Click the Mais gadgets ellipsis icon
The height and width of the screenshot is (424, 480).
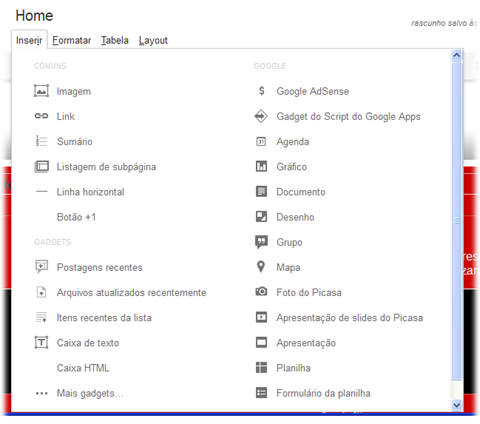click(41, 393)
